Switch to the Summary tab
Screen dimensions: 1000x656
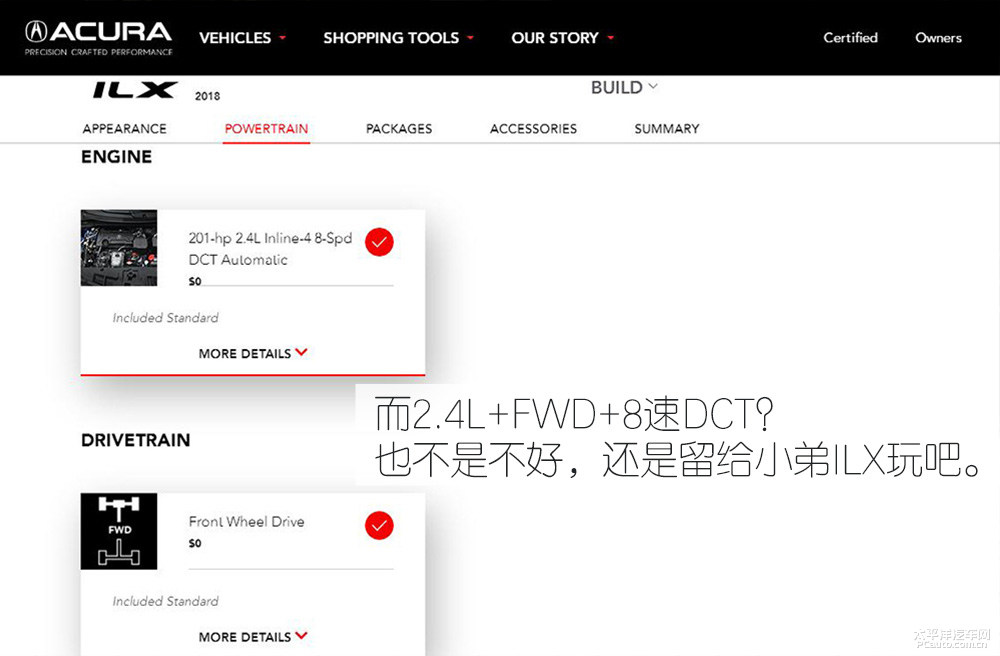pyautogui.click(x=666, y=128)
